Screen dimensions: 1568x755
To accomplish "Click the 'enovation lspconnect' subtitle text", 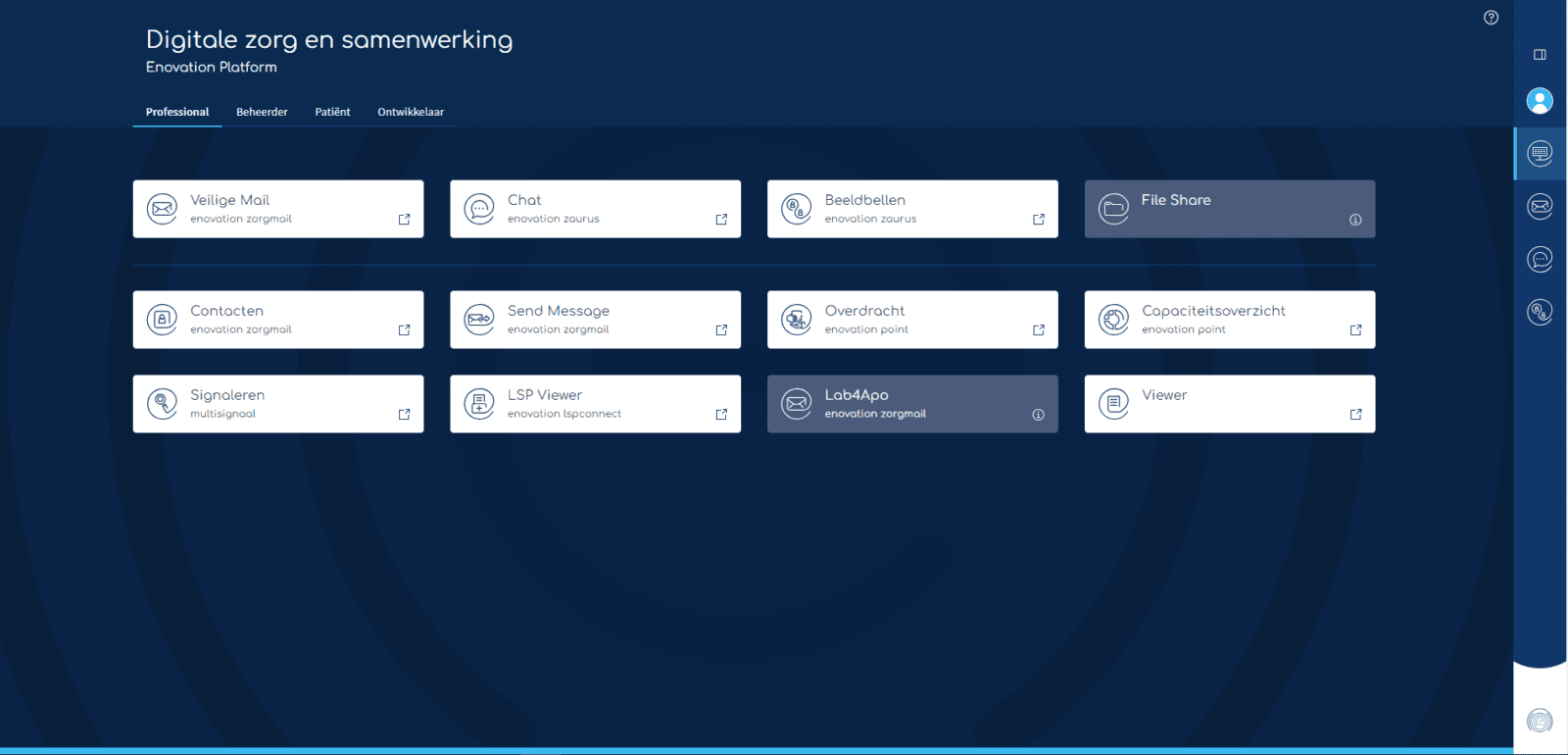I will [564, 414].
